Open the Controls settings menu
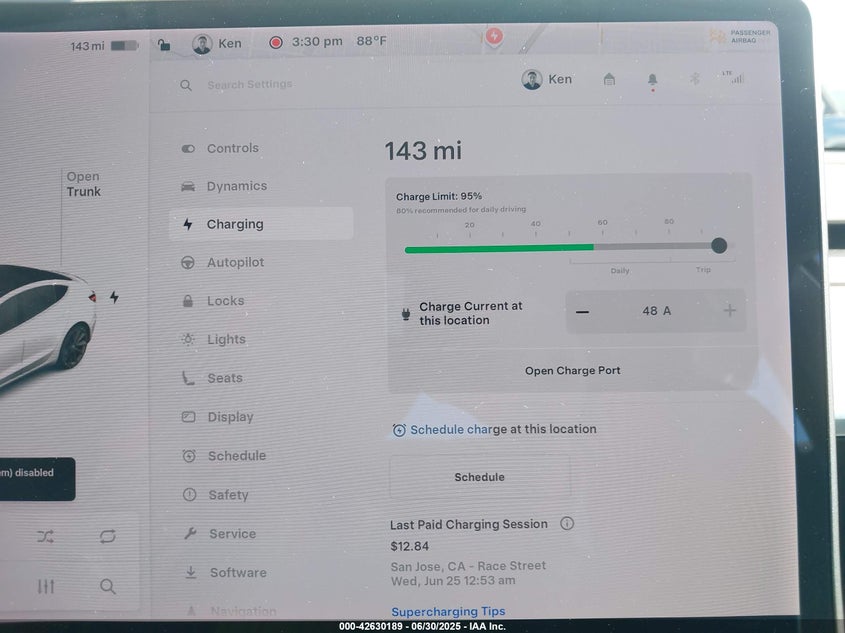 coord(232,148)
